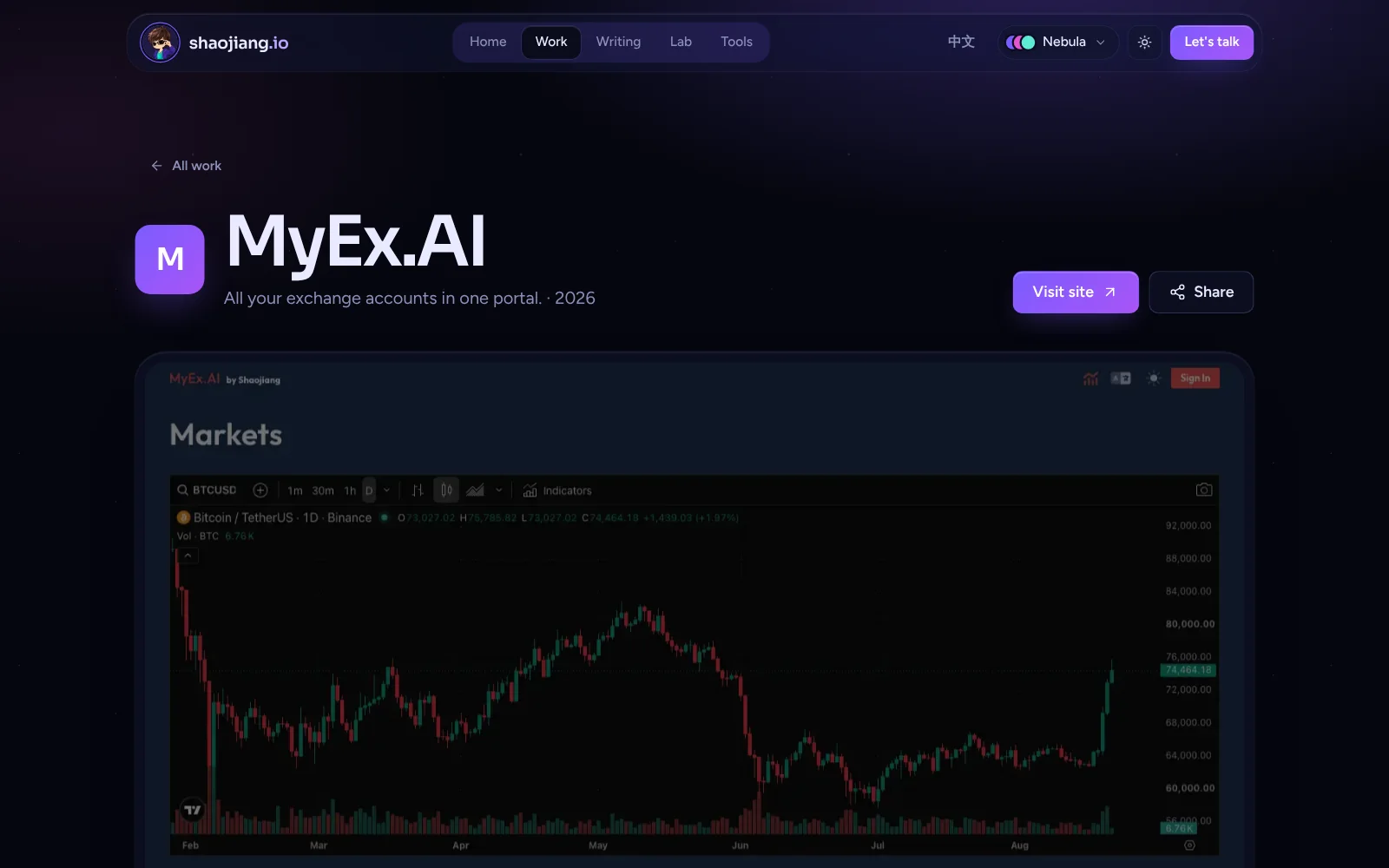Click the Markets heading
Image resolution: width=1389 pixels, height=868 pixels.
point(227,435)
